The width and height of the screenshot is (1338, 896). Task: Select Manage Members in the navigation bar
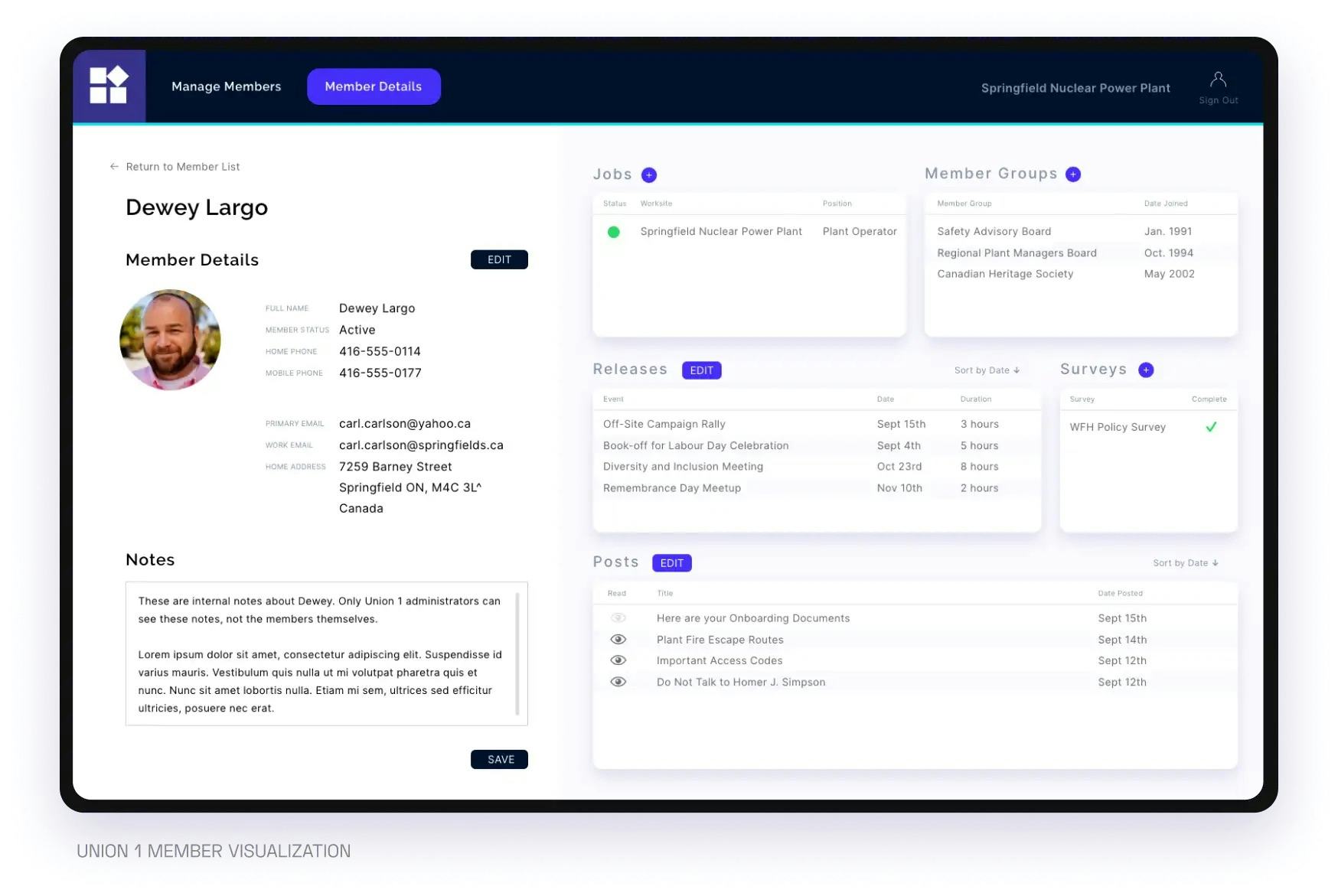coord(226,86)
